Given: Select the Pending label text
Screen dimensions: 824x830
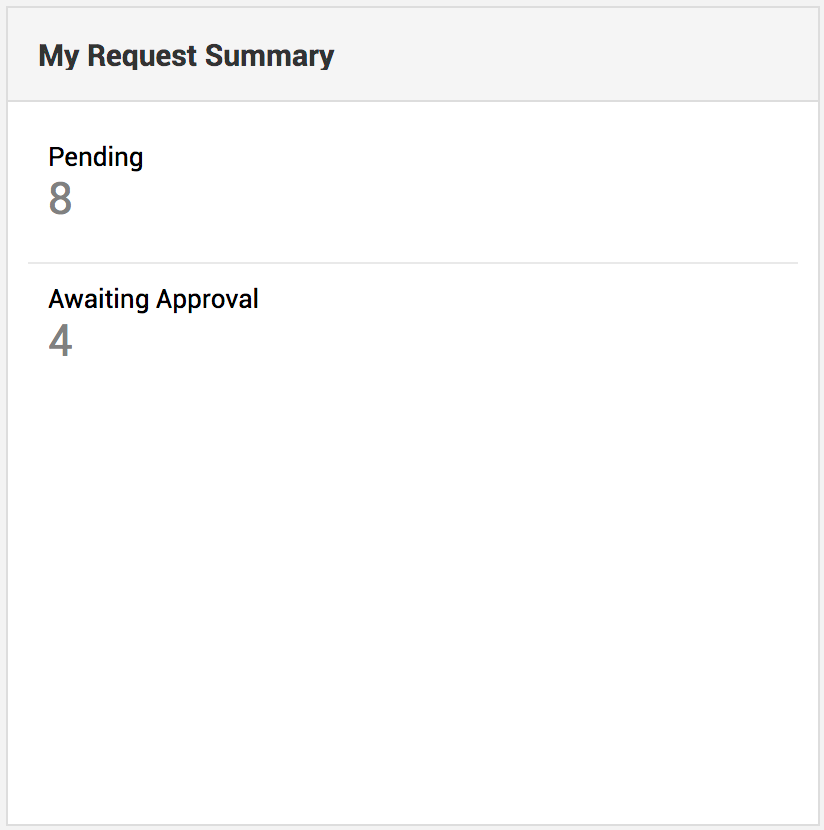Looking at the screenshot, I should tap(96, 157).
